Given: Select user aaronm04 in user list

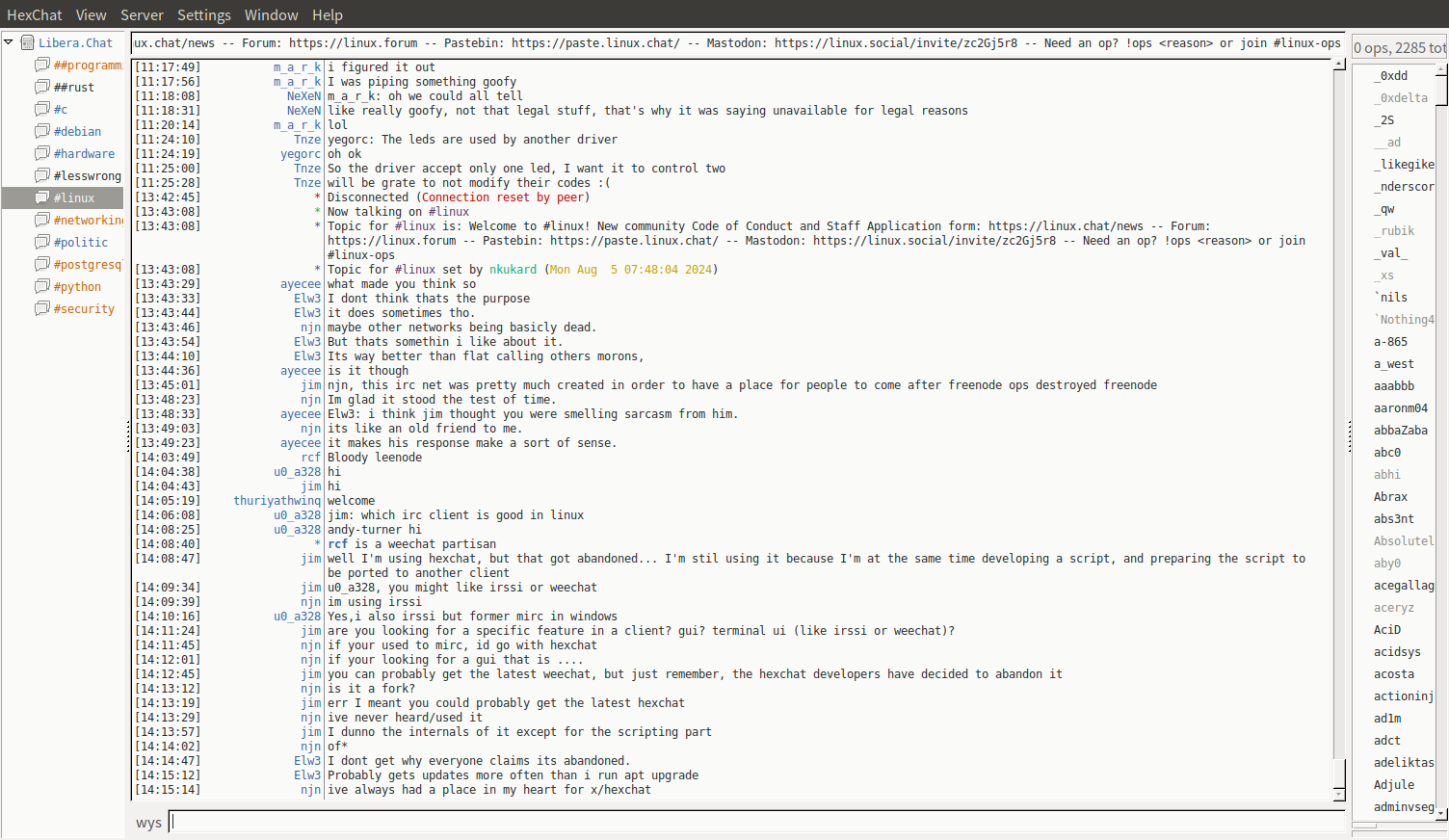Looking at the screenshot, I should 1400,408.
